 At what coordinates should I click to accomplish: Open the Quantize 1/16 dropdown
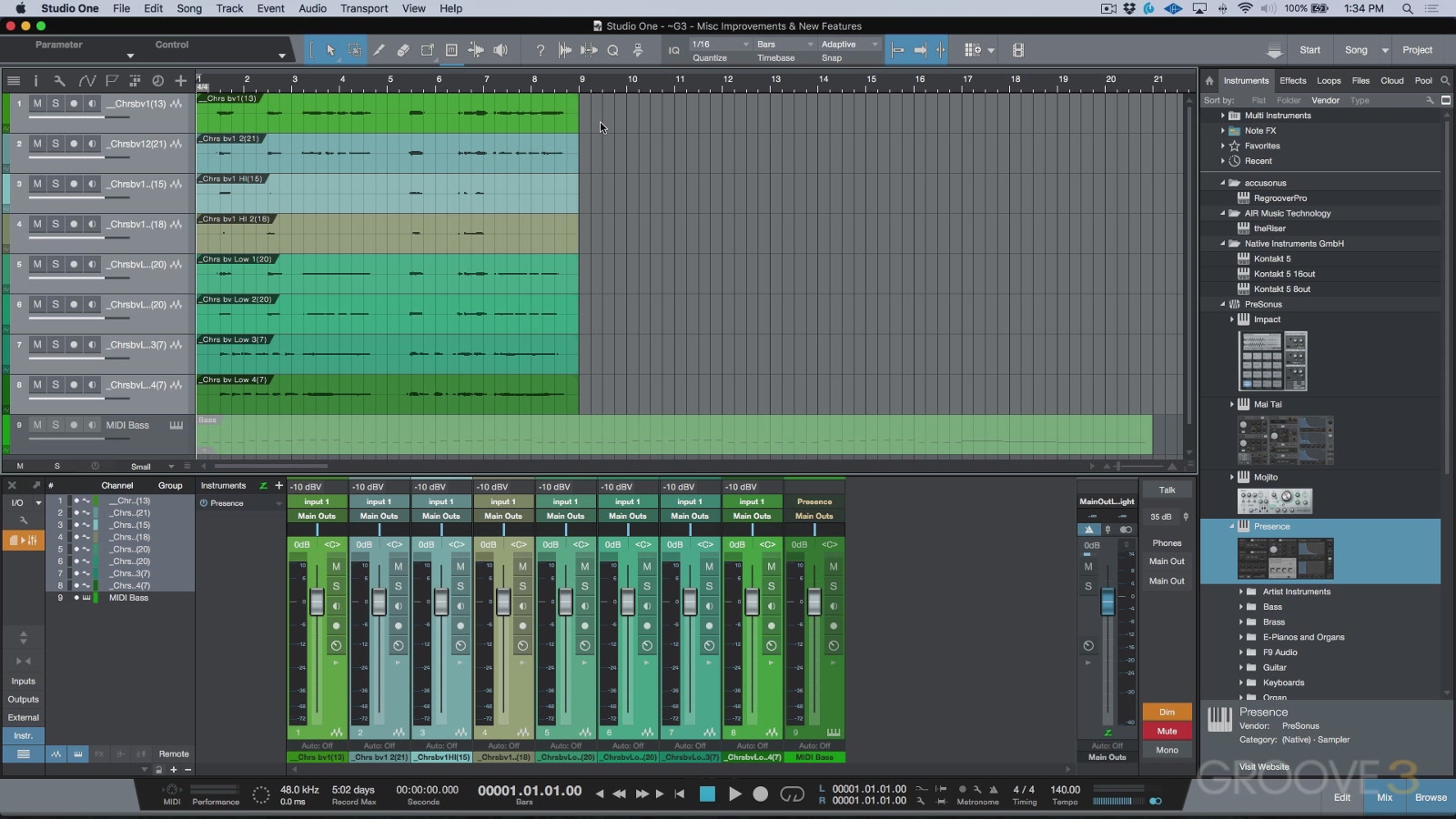(x=721, y=45)
